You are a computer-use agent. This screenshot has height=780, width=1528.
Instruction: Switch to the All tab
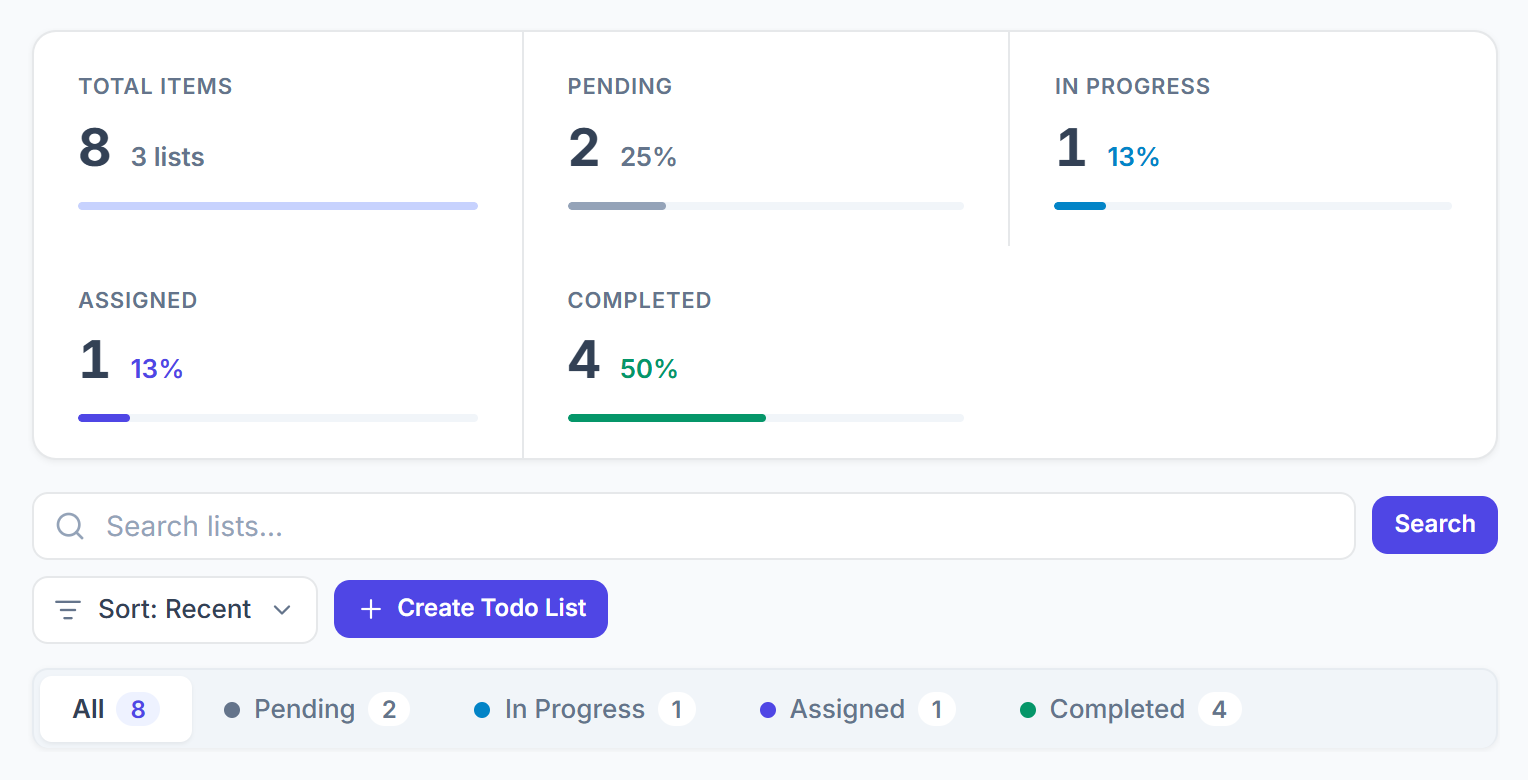coord(116,709)
